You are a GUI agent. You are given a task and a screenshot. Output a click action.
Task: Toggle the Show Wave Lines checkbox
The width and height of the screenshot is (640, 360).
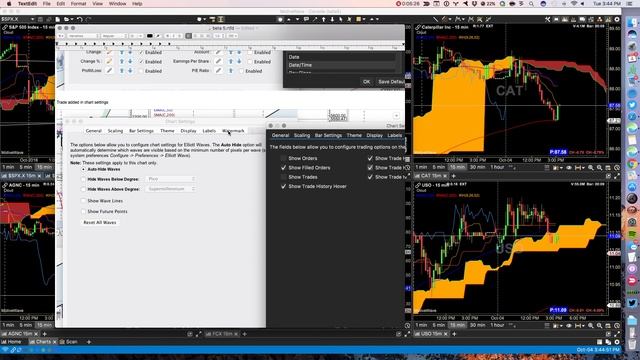(84, 201)
